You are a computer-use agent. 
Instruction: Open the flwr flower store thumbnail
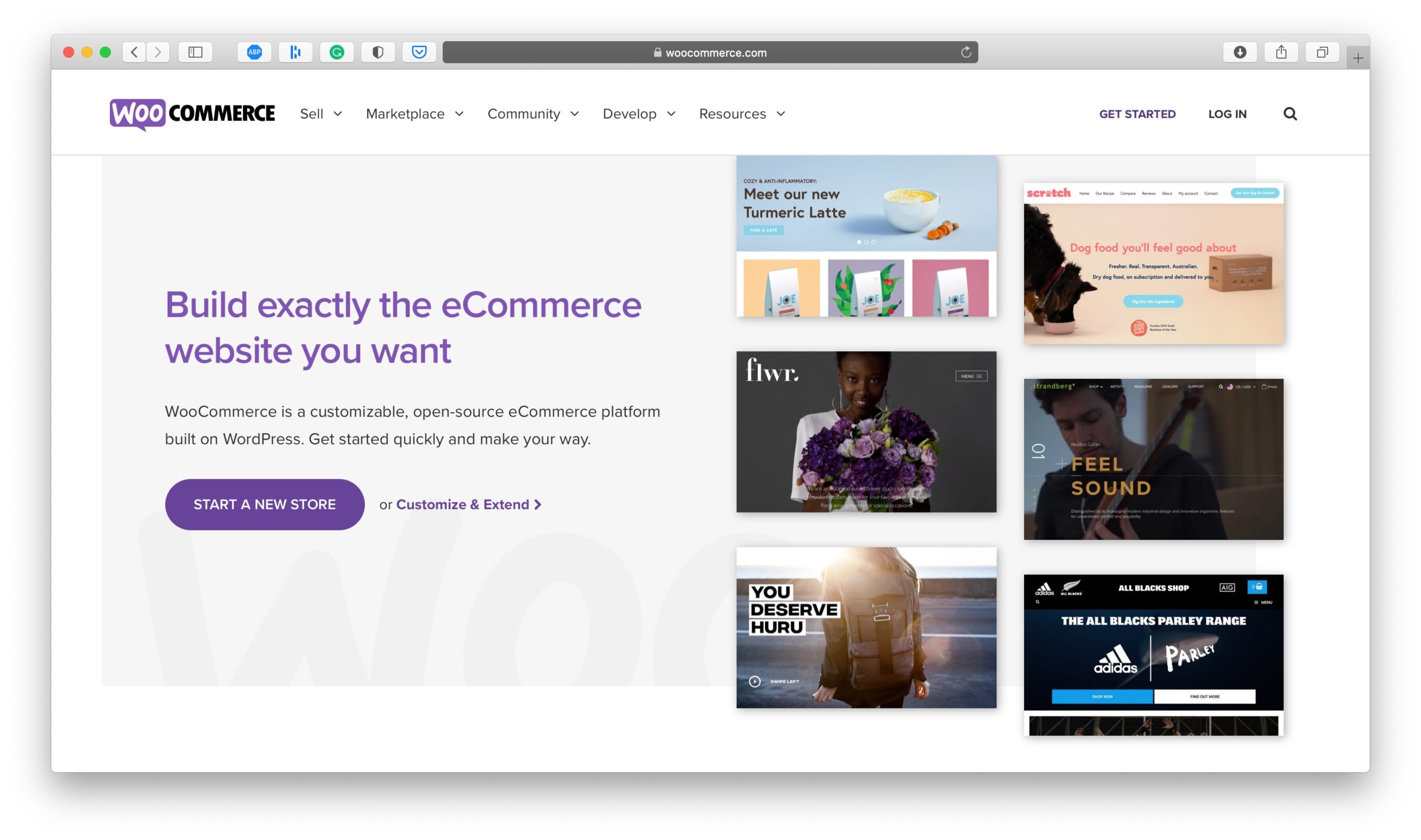pos(866,430)
